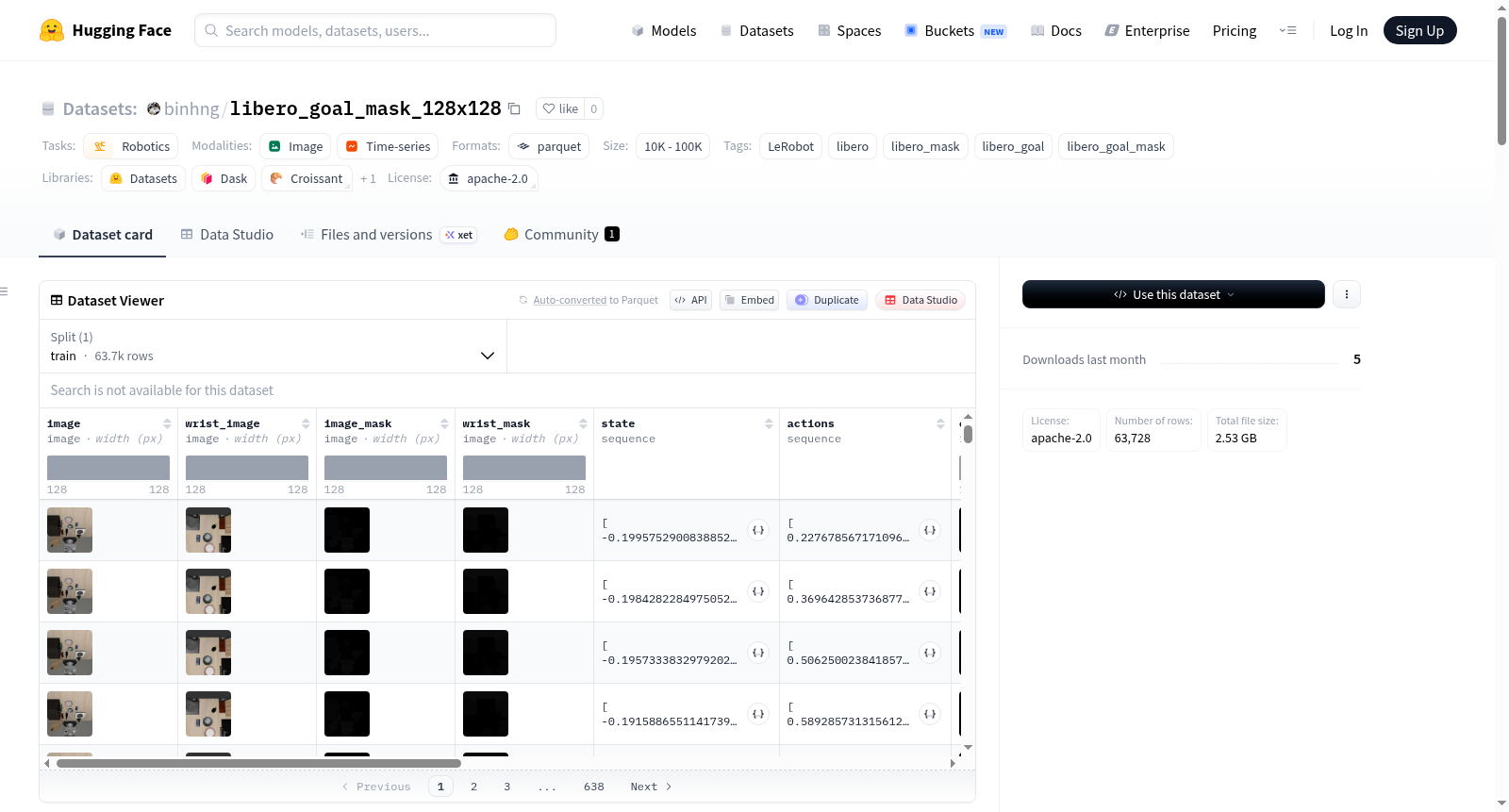Open the more options three-dot menu
Screen dimensions: 1509x812
click(x=1346, y=294)
